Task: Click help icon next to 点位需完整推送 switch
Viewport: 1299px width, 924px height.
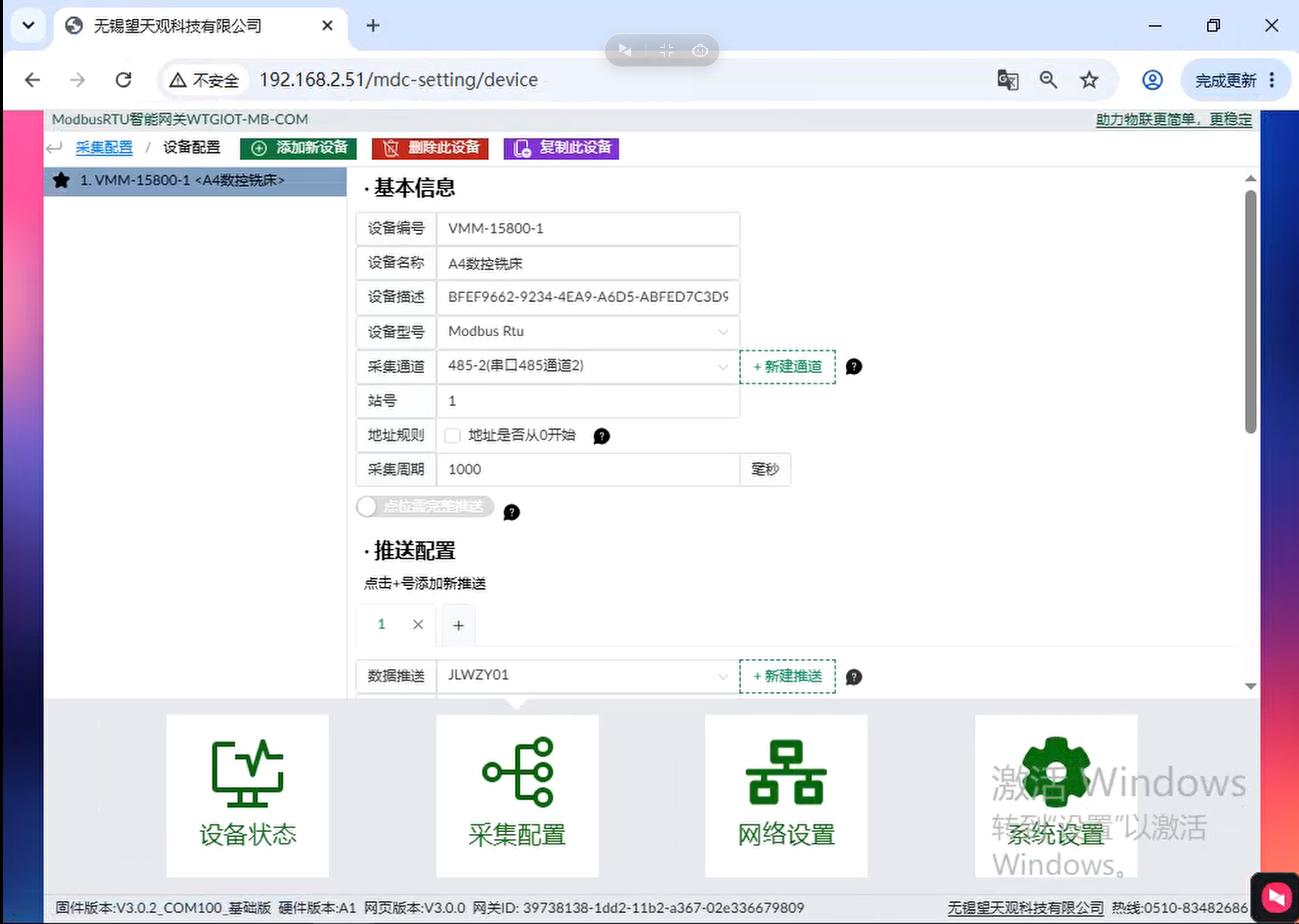Action: point(511,512)
